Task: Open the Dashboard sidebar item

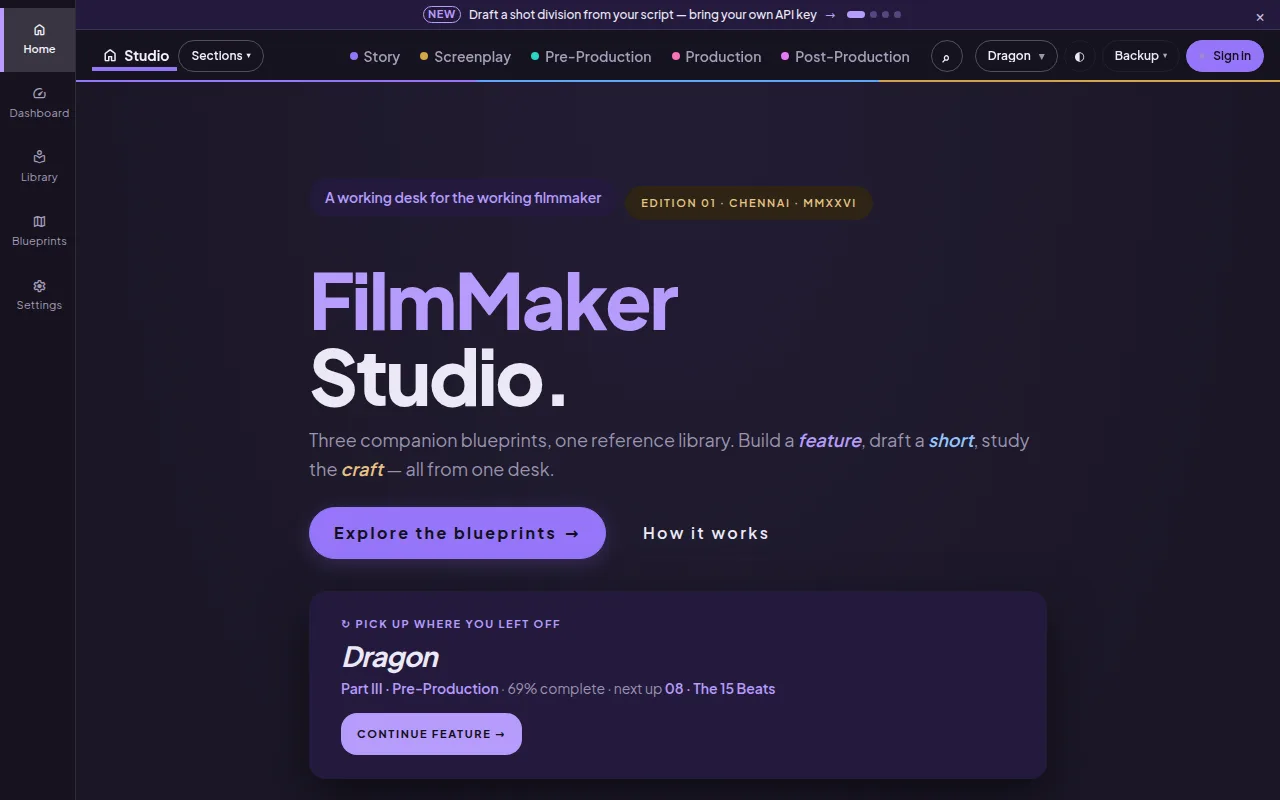Action: click(39, 103)
